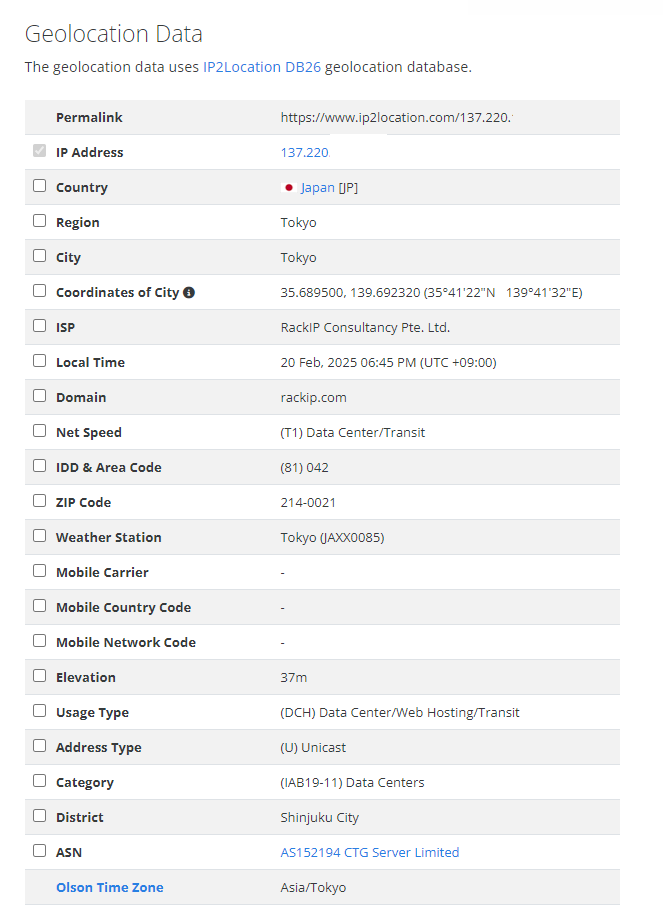Click the Japan flag icon
This screenshot has width=663, height=919.
click(288, 188)
